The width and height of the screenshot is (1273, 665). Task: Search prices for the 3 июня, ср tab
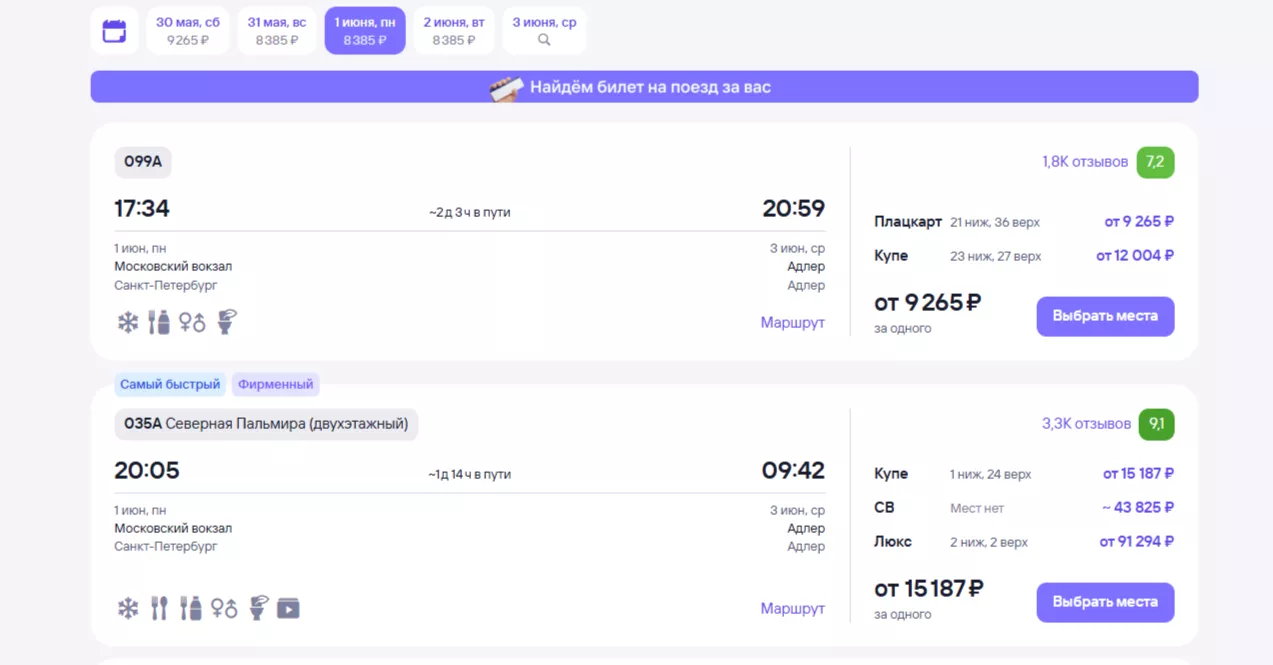coord(544,31)
